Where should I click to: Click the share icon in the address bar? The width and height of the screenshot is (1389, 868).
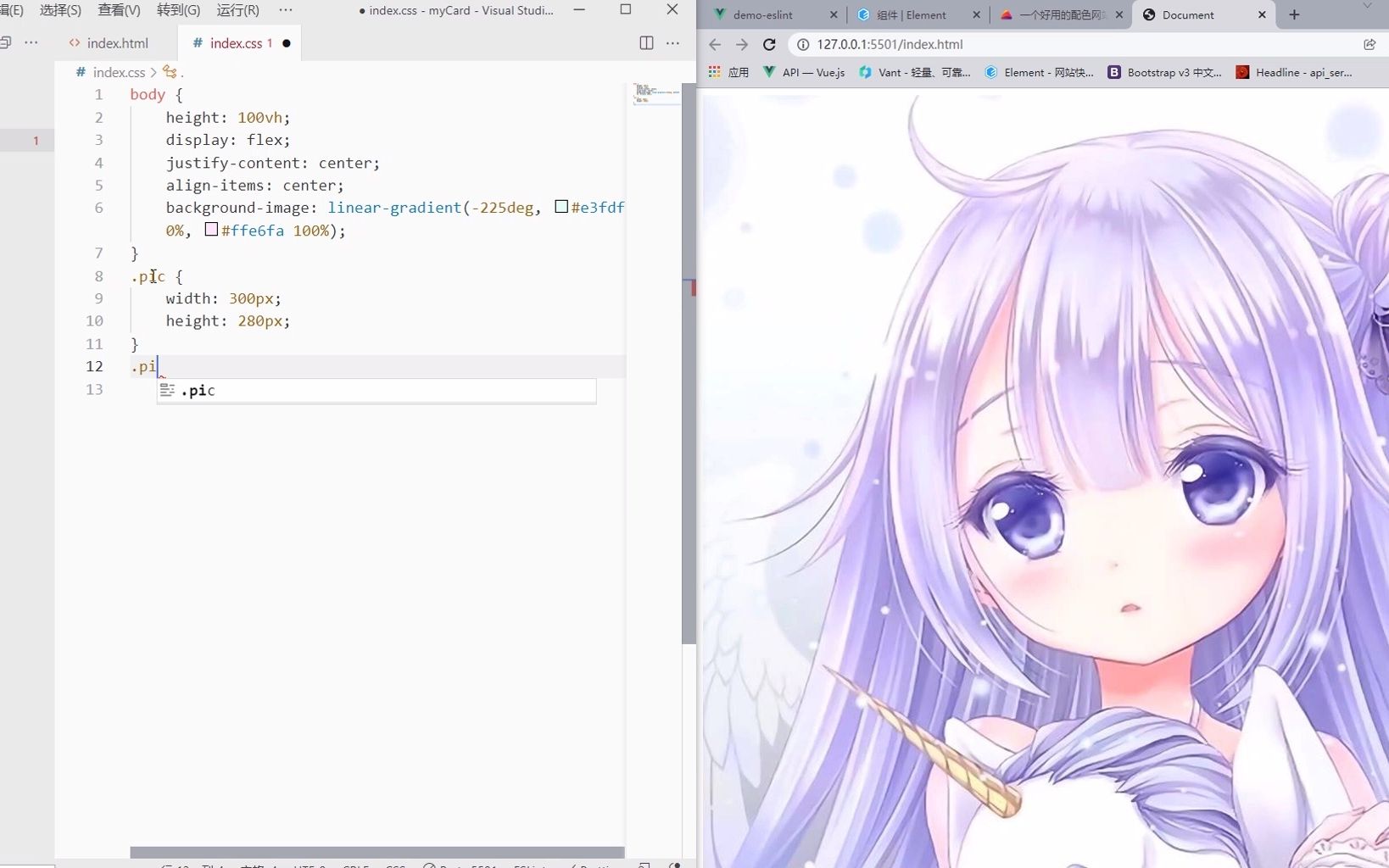(1369, 45)
